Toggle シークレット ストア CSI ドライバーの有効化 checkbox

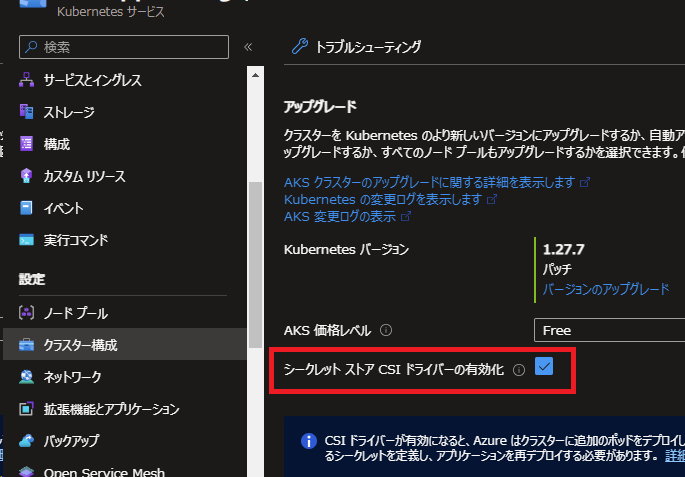(x=544, y=366)
